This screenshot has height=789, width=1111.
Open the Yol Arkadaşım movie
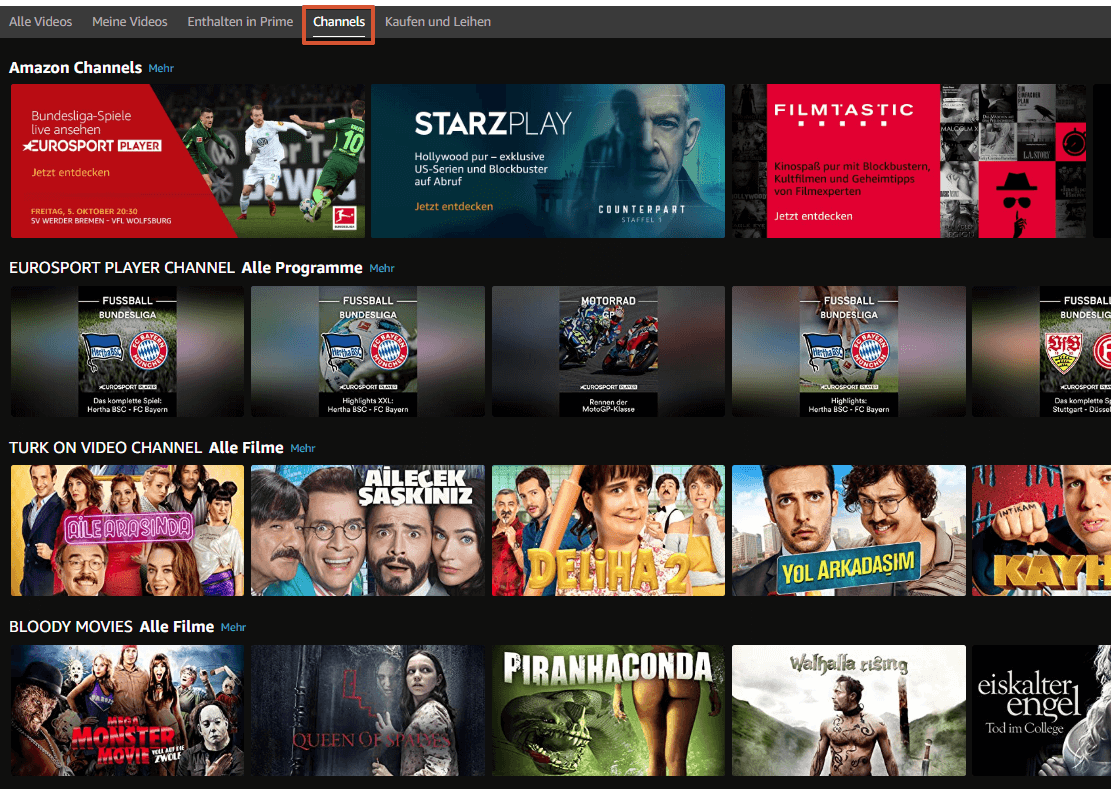click(849, 530)
